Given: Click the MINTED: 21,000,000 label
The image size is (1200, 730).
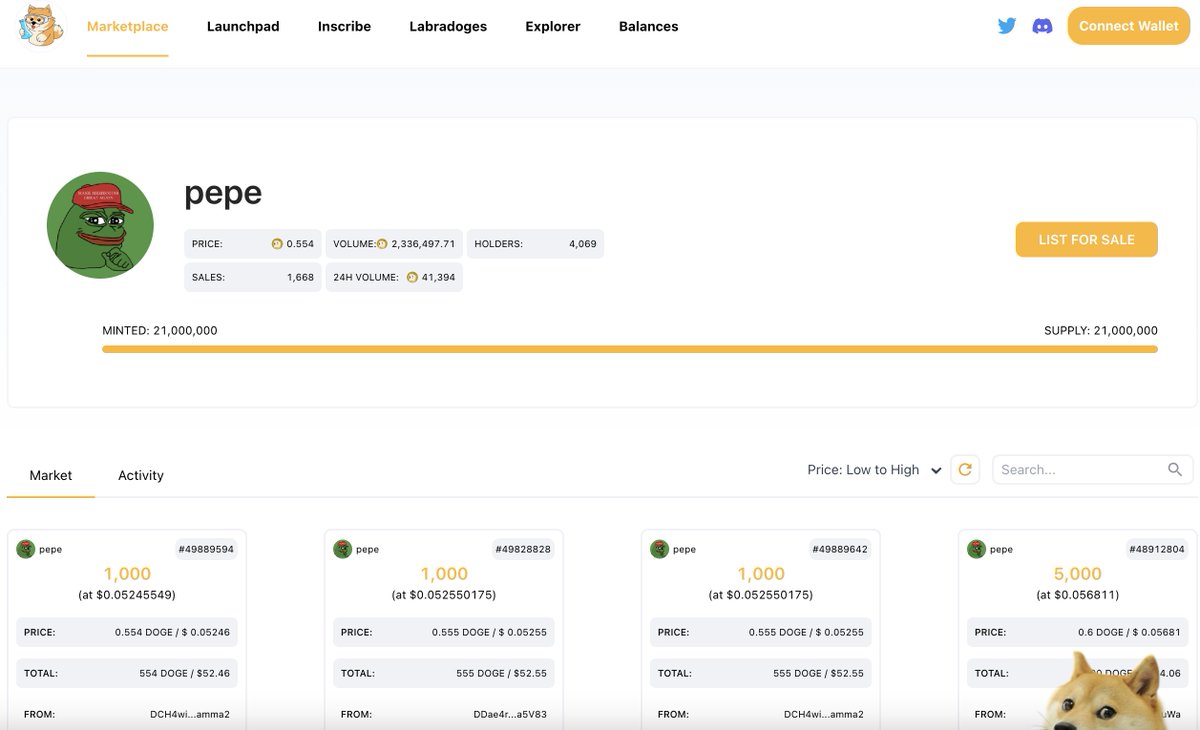Looking at the screenshot, I should point(160,331).
